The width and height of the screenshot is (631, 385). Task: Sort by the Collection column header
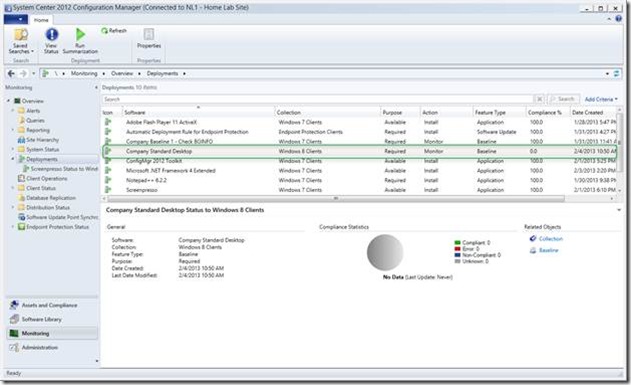327,112
